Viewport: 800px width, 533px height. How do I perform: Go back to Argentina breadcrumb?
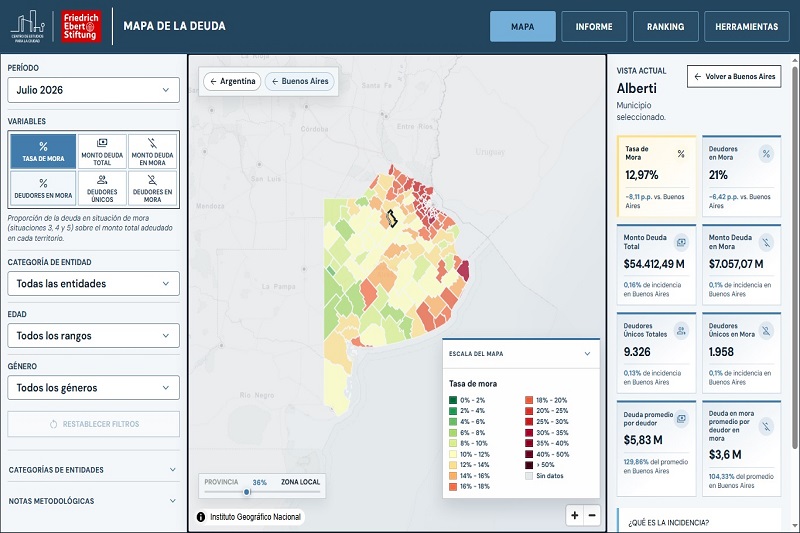(x=232, y=81)
